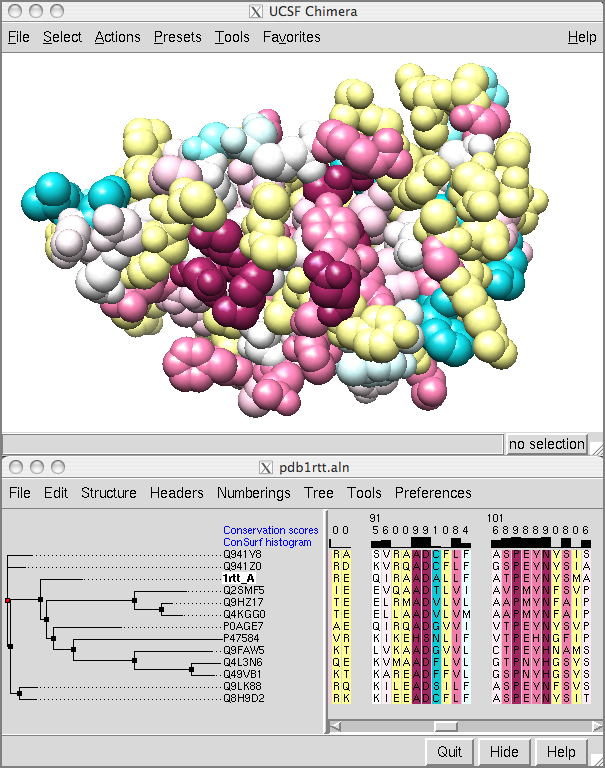This screenshot has height=768, width=605.
Task: Open the Favorites menu
Action: tap(291, 37)
